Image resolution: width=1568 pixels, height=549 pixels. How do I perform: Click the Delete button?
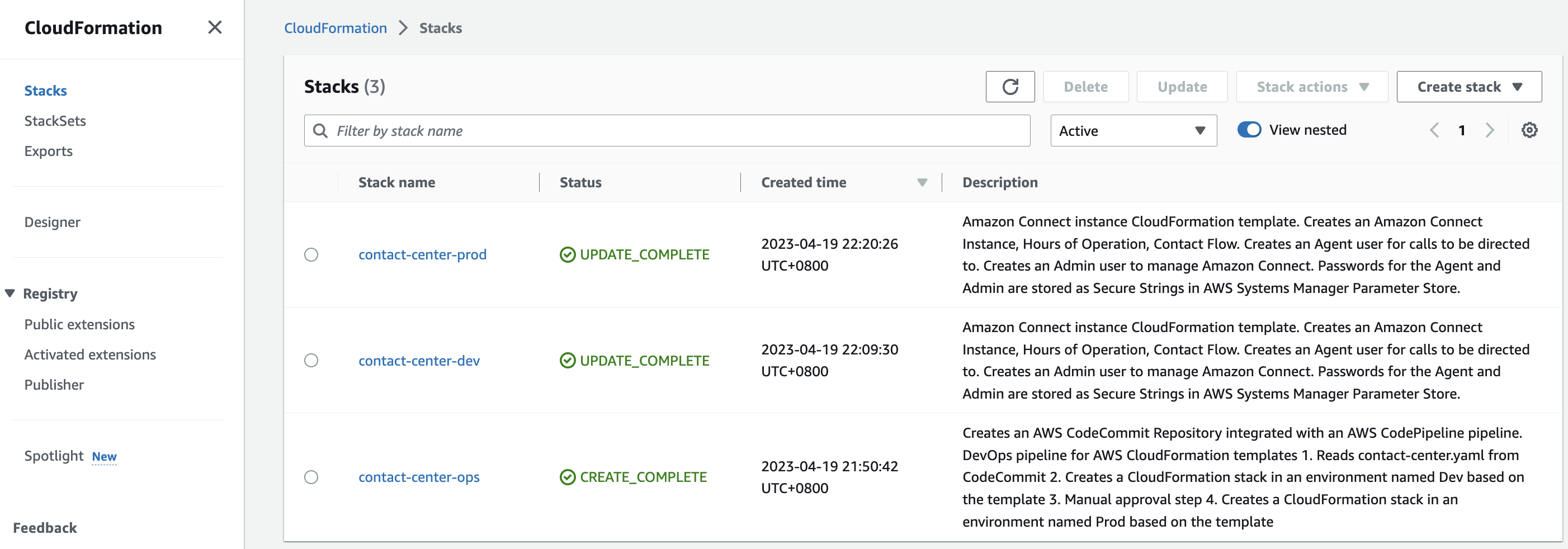tap(1085, 87)
